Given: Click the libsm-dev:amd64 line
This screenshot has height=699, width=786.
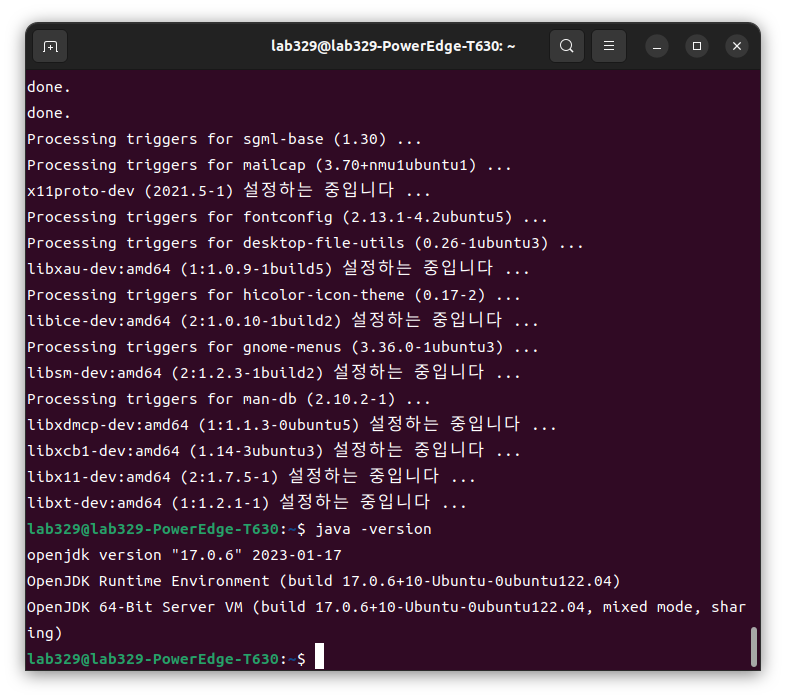Looking at the screenshot, I should tap(274, 373).
